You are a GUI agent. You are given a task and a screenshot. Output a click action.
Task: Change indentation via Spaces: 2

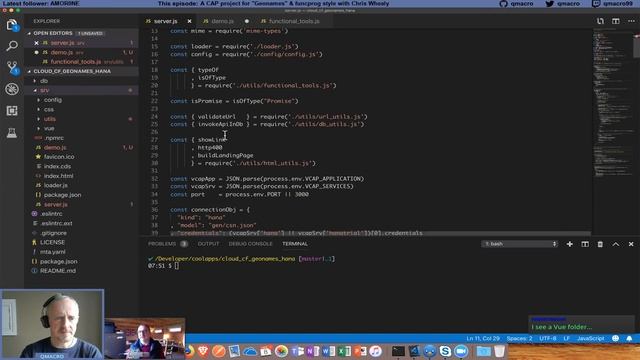(x=519, y=338)
